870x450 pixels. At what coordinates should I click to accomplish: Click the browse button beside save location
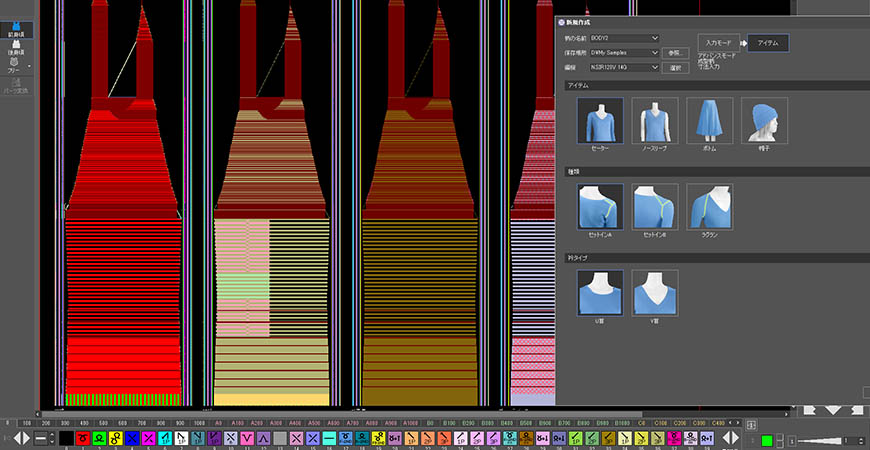(677, 53)
